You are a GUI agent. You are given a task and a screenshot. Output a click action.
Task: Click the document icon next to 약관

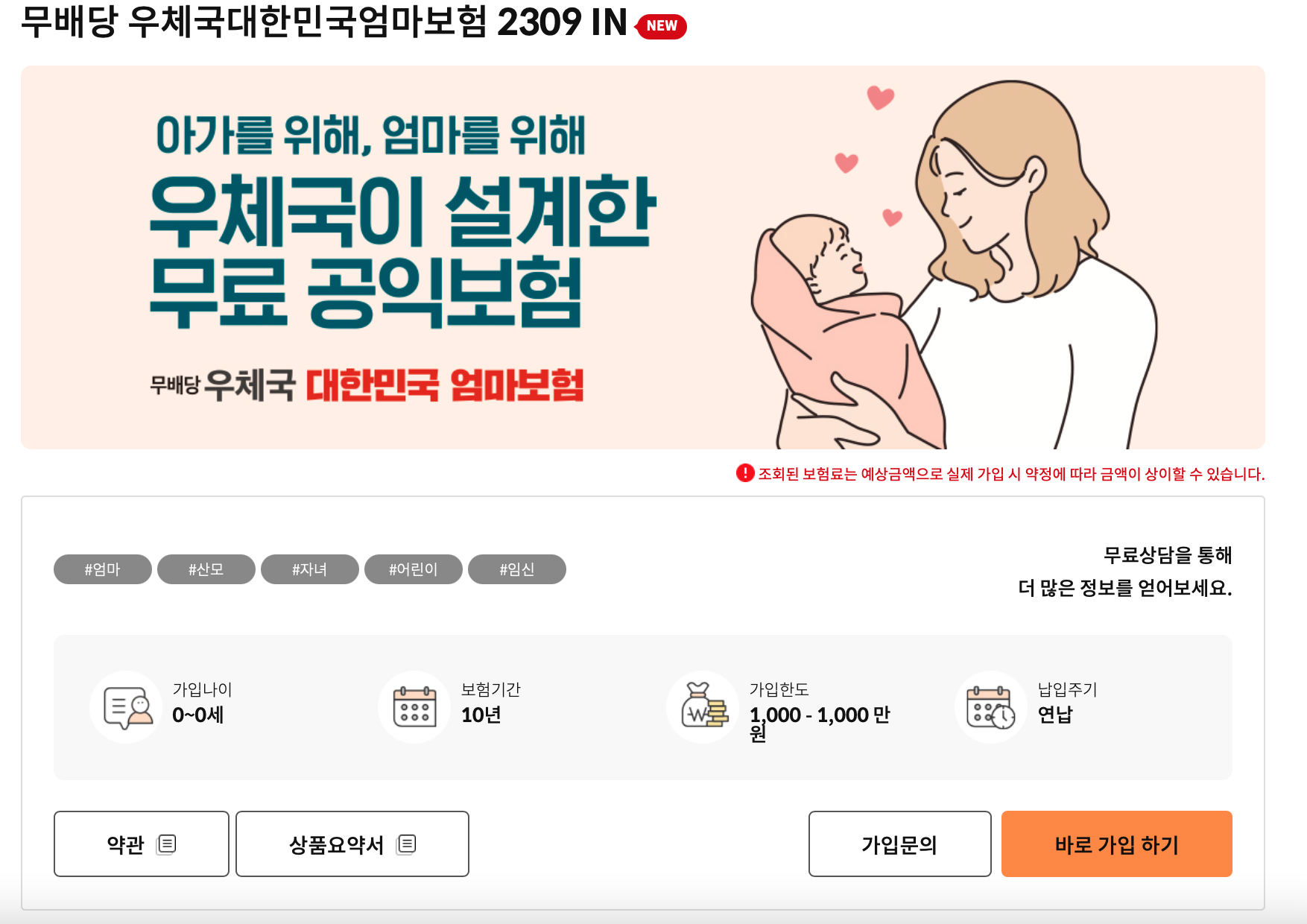coord(167,844)
